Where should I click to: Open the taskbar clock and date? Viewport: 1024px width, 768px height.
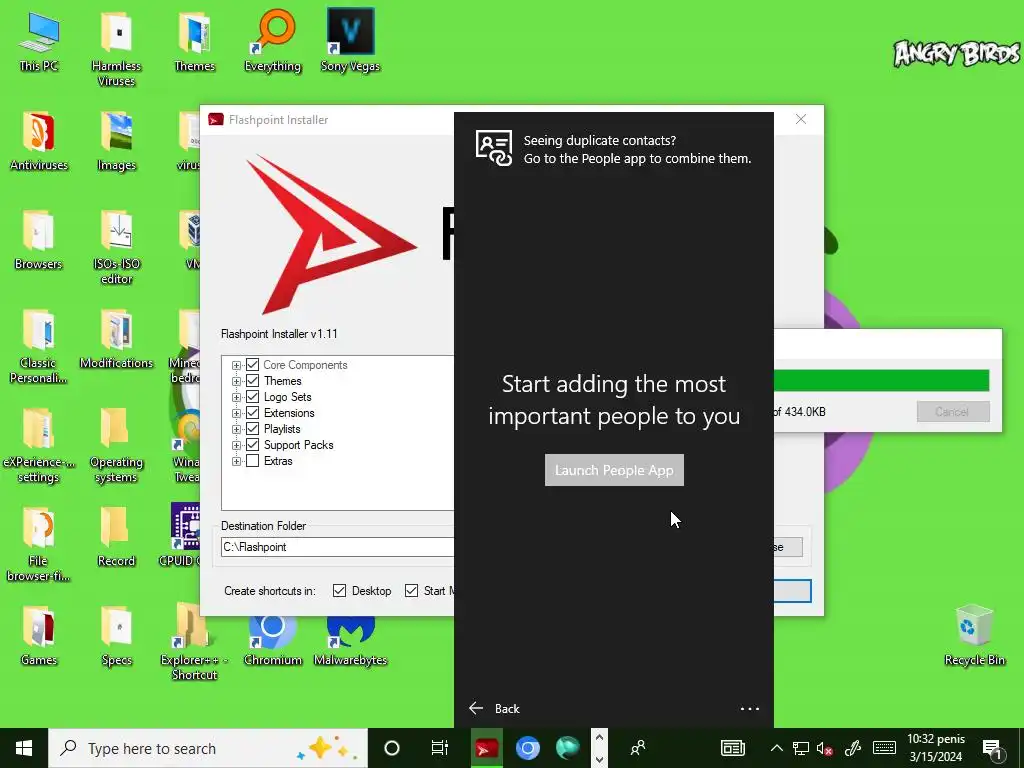936,748
